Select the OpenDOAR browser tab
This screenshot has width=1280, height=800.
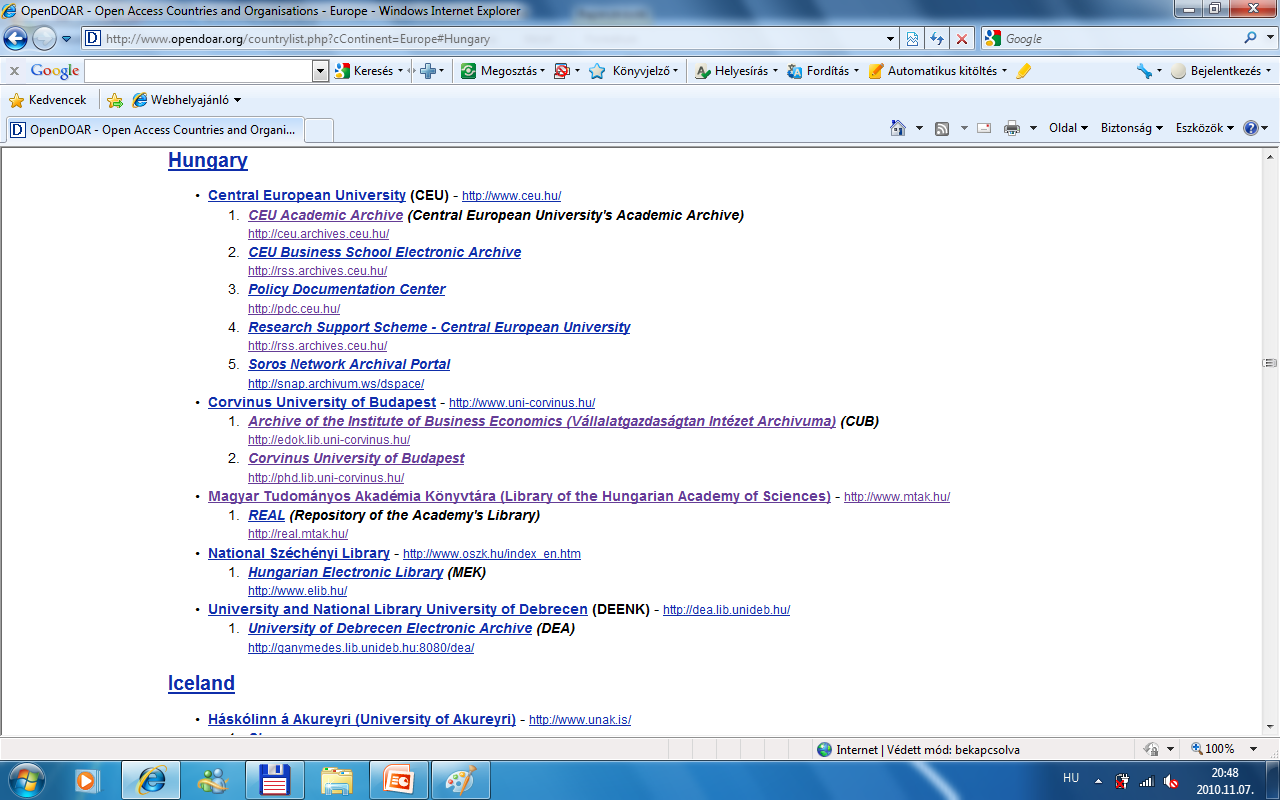pyautogui.click(x=153, y=130)
